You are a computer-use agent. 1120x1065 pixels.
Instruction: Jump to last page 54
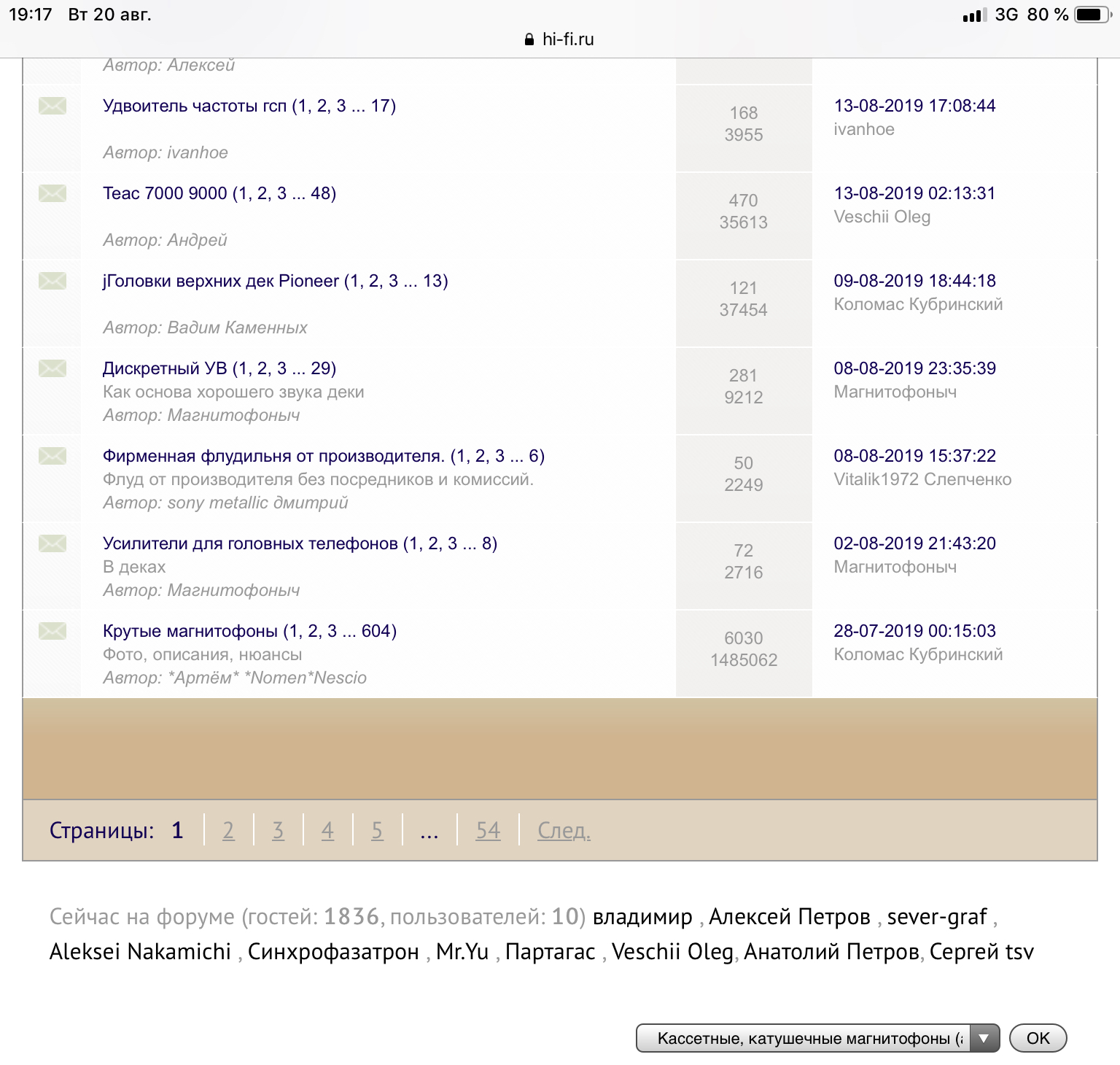pyautogui.click(x=488, y=830)
